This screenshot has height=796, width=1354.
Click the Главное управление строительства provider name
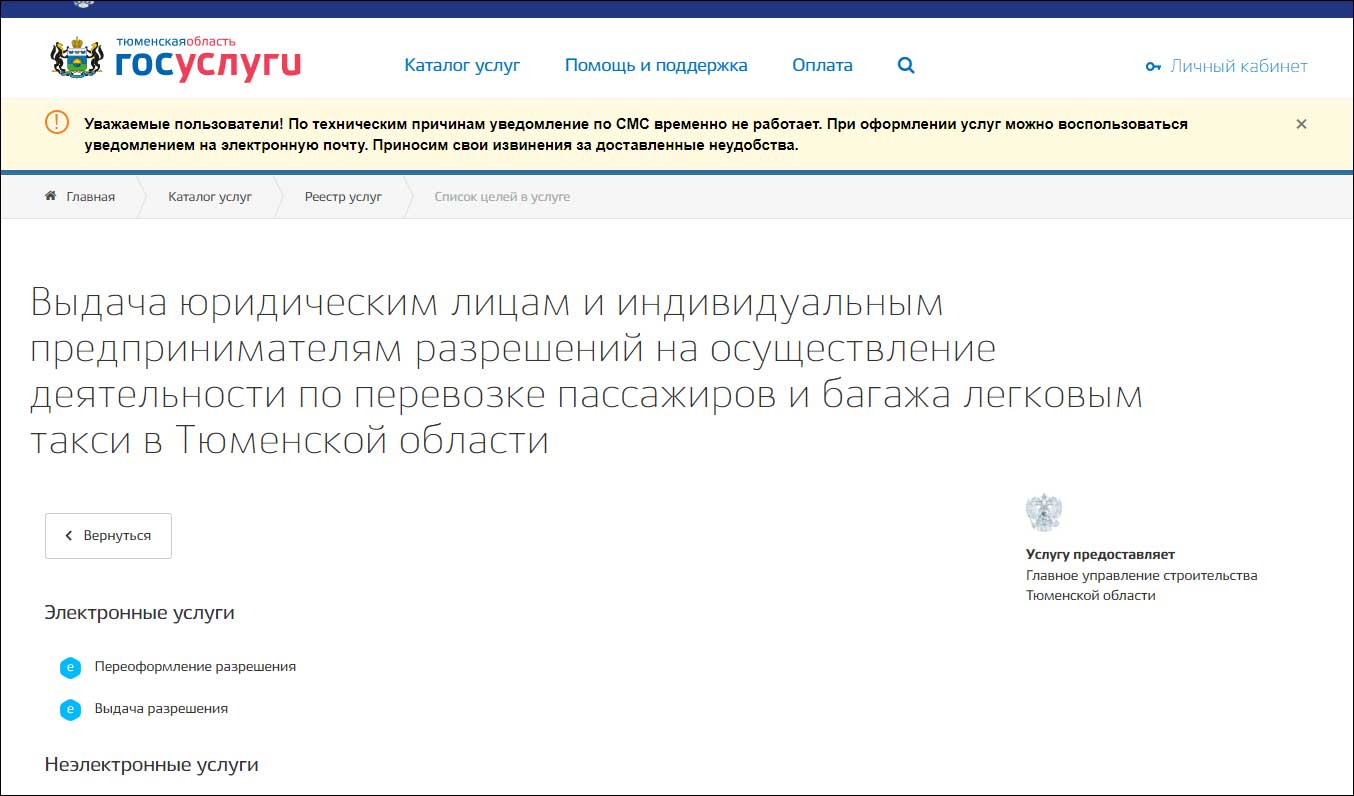coord(1141,575)
